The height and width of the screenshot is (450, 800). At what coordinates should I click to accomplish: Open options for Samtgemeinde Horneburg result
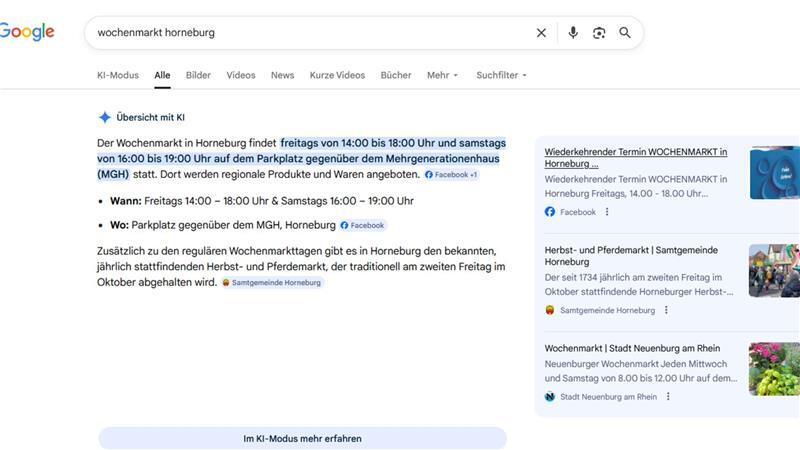tap(666, 310)
